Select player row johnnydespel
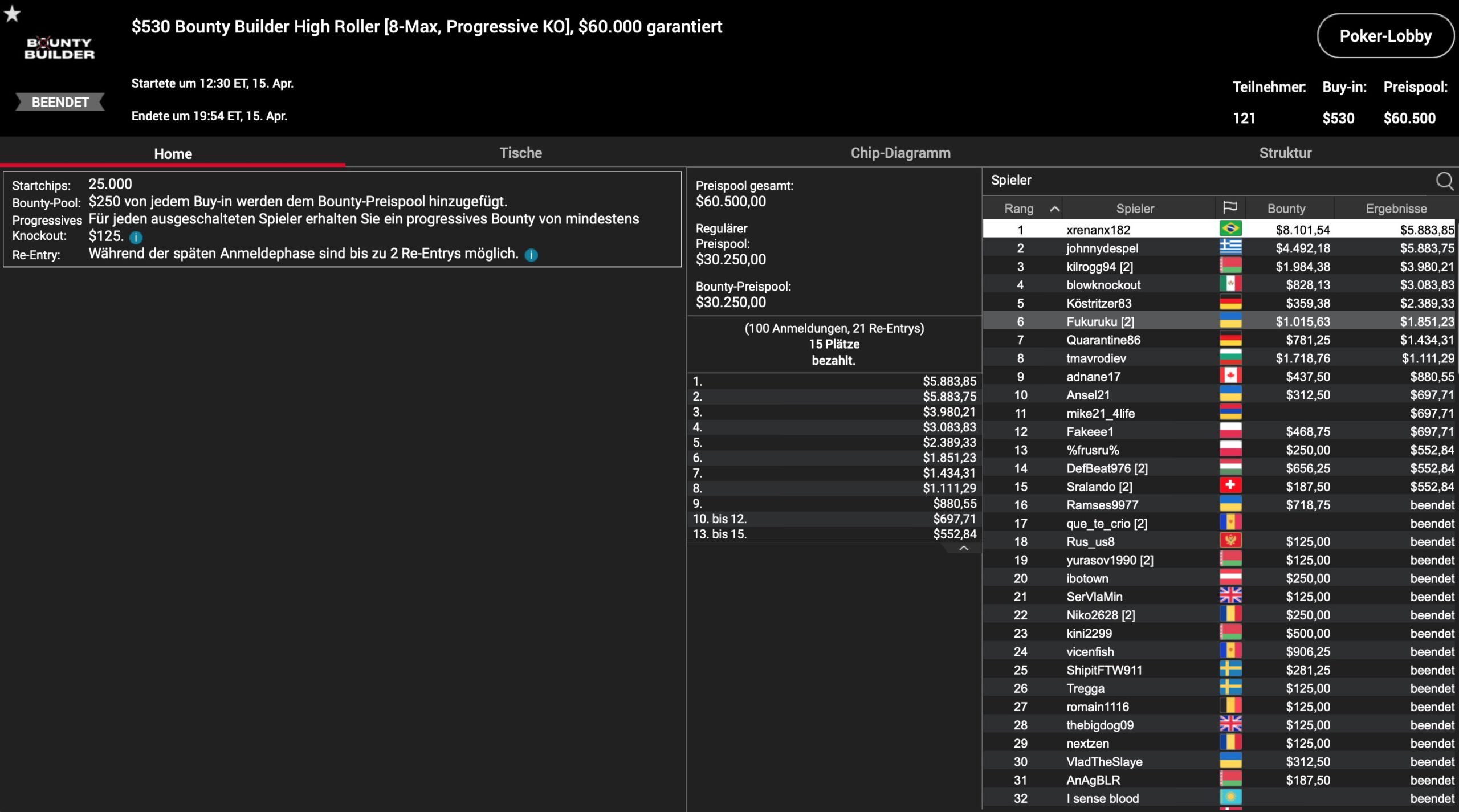 pos(1102,248)
